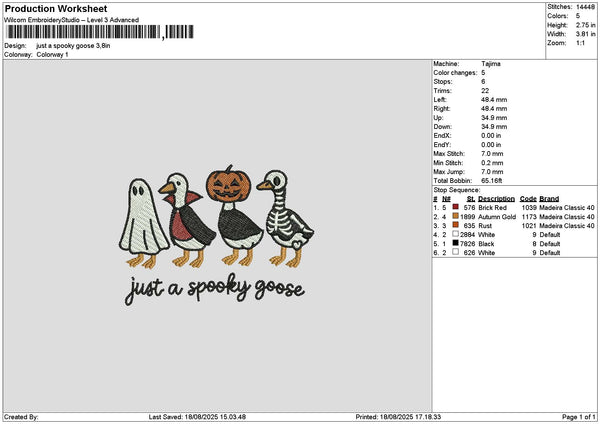
Task: Select the first White swatch with 2884 stitches
Action: click(x=455, y=234)
